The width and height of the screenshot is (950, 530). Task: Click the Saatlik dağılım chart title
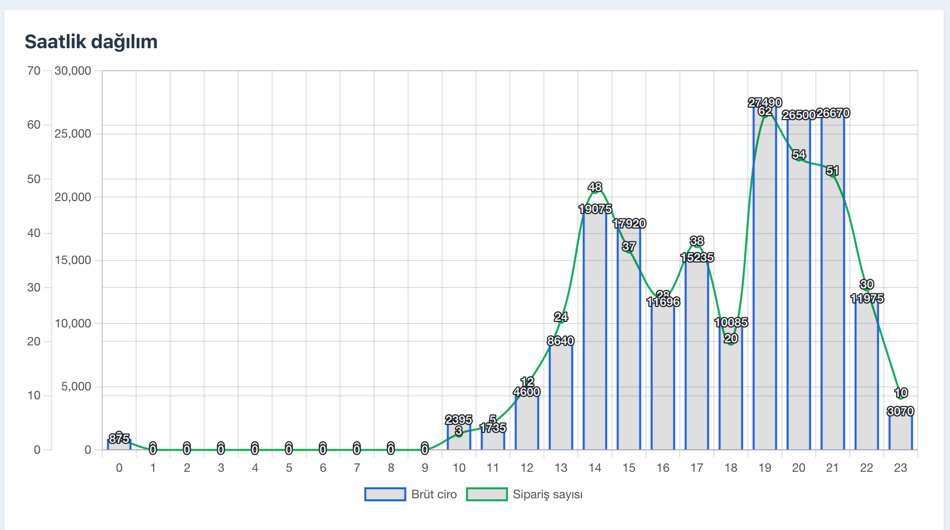point(91,42)
